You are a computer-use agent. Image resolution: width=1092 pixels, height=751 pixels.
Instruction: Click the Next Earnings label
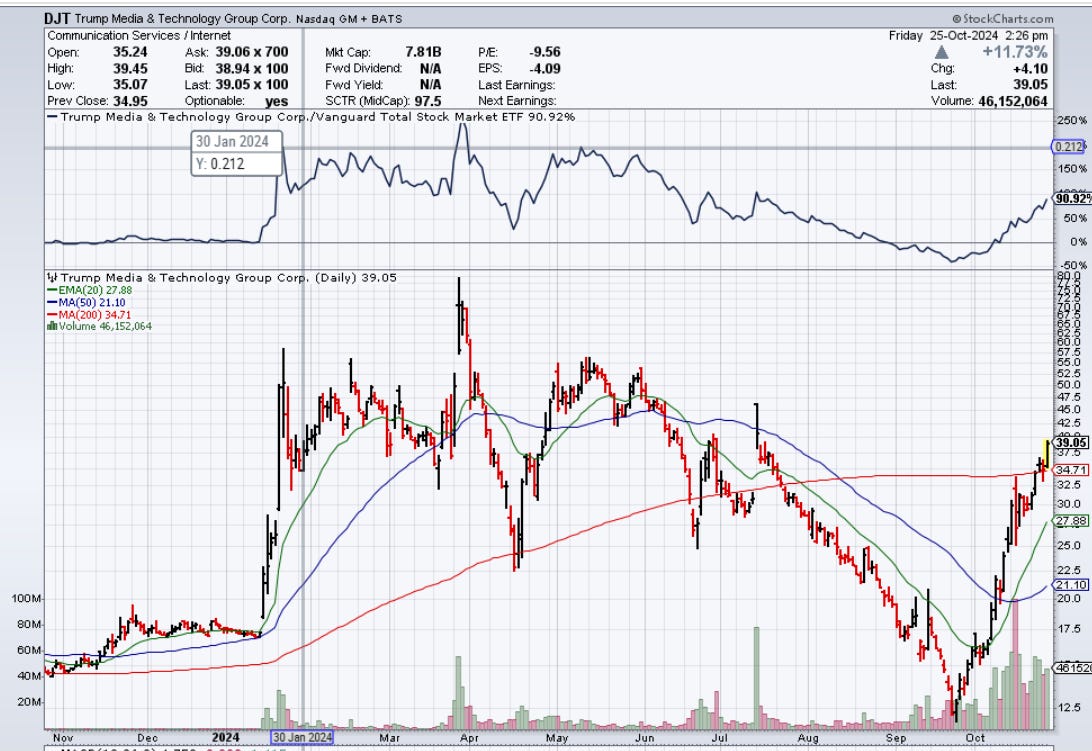(x=517, y=101)
